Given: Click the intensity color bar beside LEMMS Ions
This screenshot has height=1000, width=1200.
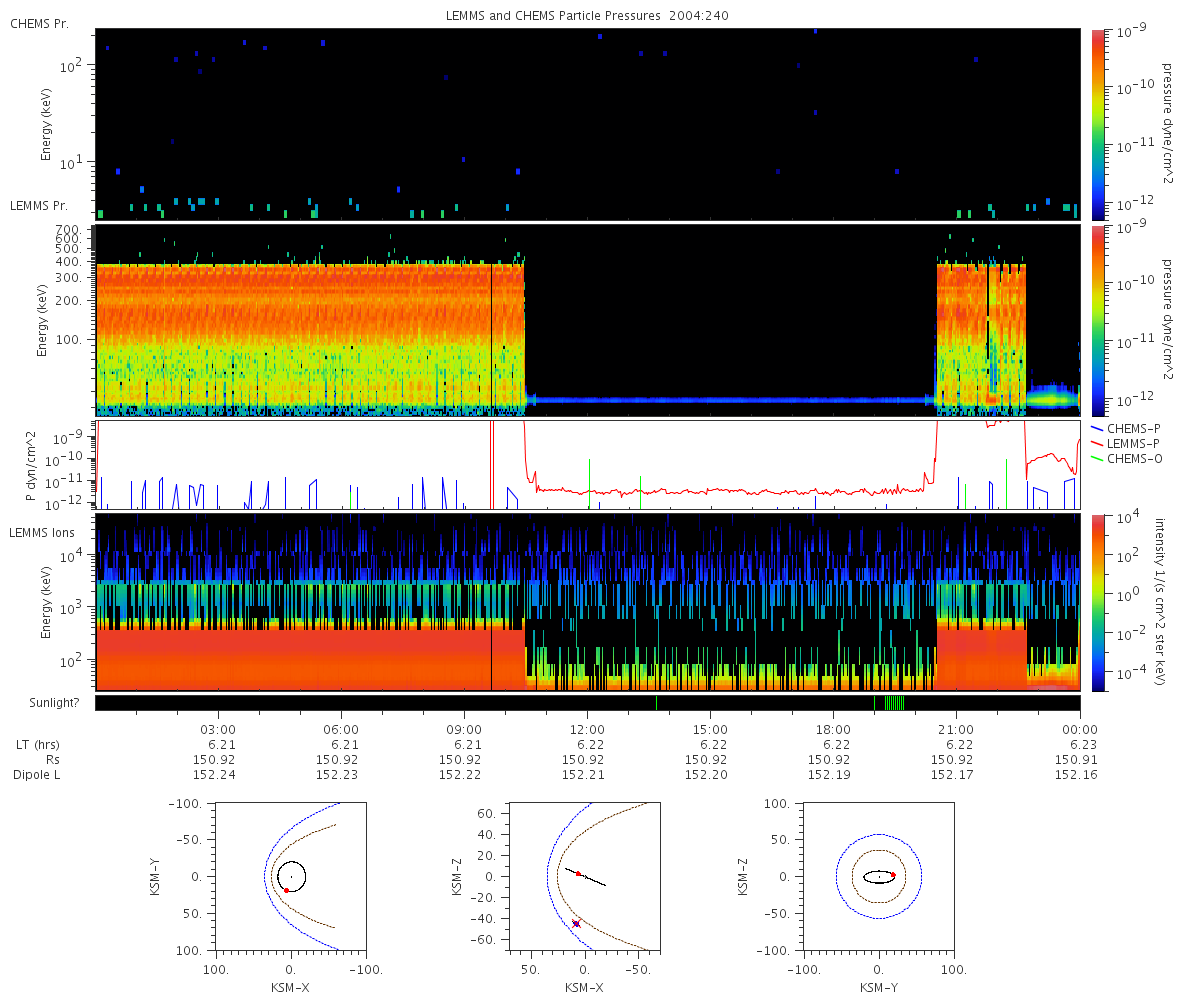Looking at the screenshot, I should pyautogui.click(x=1098, y=603).
